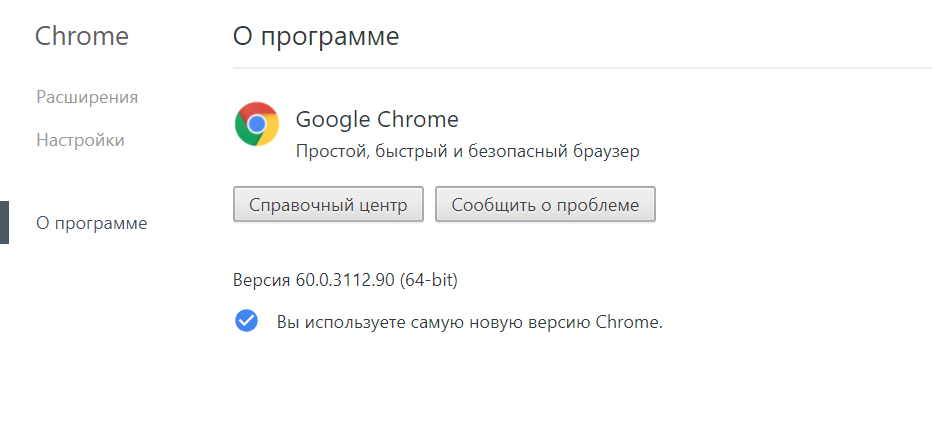
Task: Click the Версия label text
Action: tap(262, 280)
